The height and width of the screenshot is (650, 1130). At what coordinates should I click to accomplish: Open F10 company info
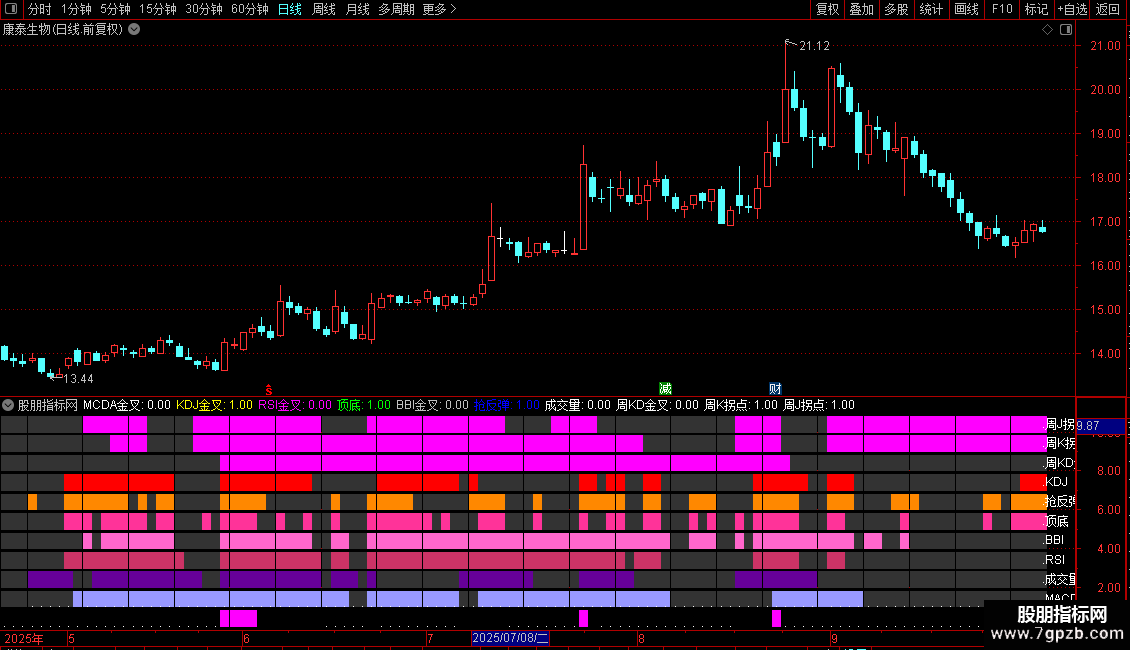(x=1002, y=9)
